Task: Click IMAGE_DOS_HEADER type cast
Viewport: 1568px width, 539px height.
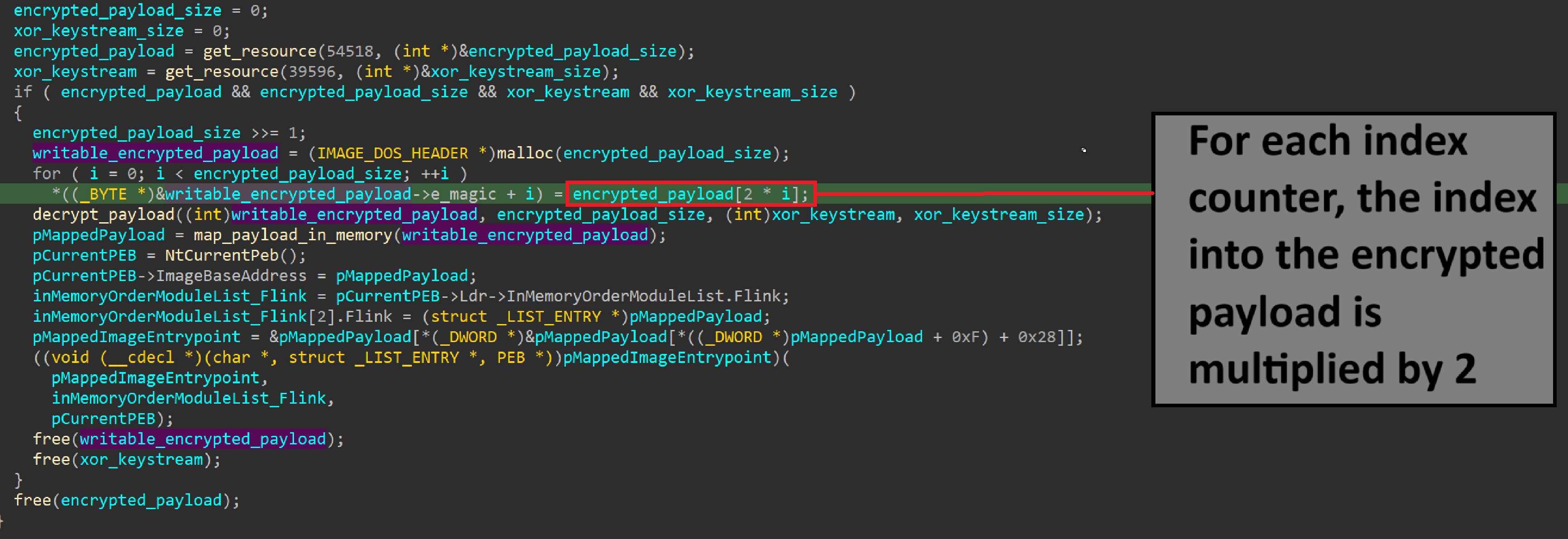Action: pos(402,153)
